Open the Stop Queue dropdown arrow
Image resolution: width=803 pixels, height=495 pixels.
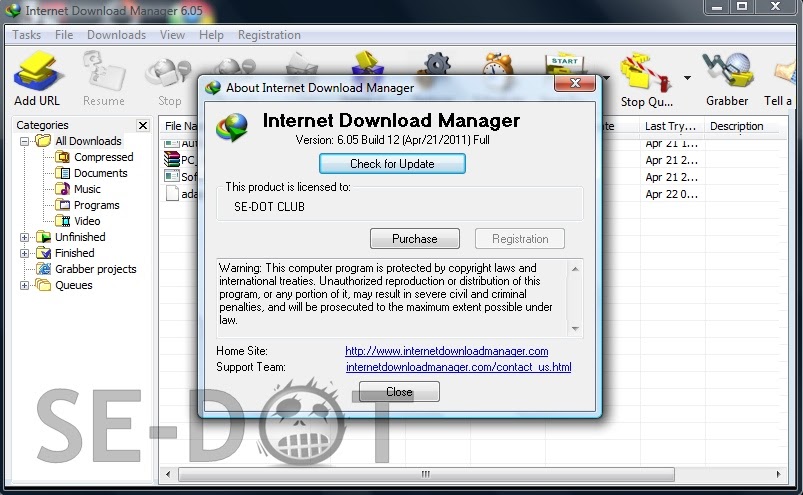pyautogui.click(x=687, y=78)
